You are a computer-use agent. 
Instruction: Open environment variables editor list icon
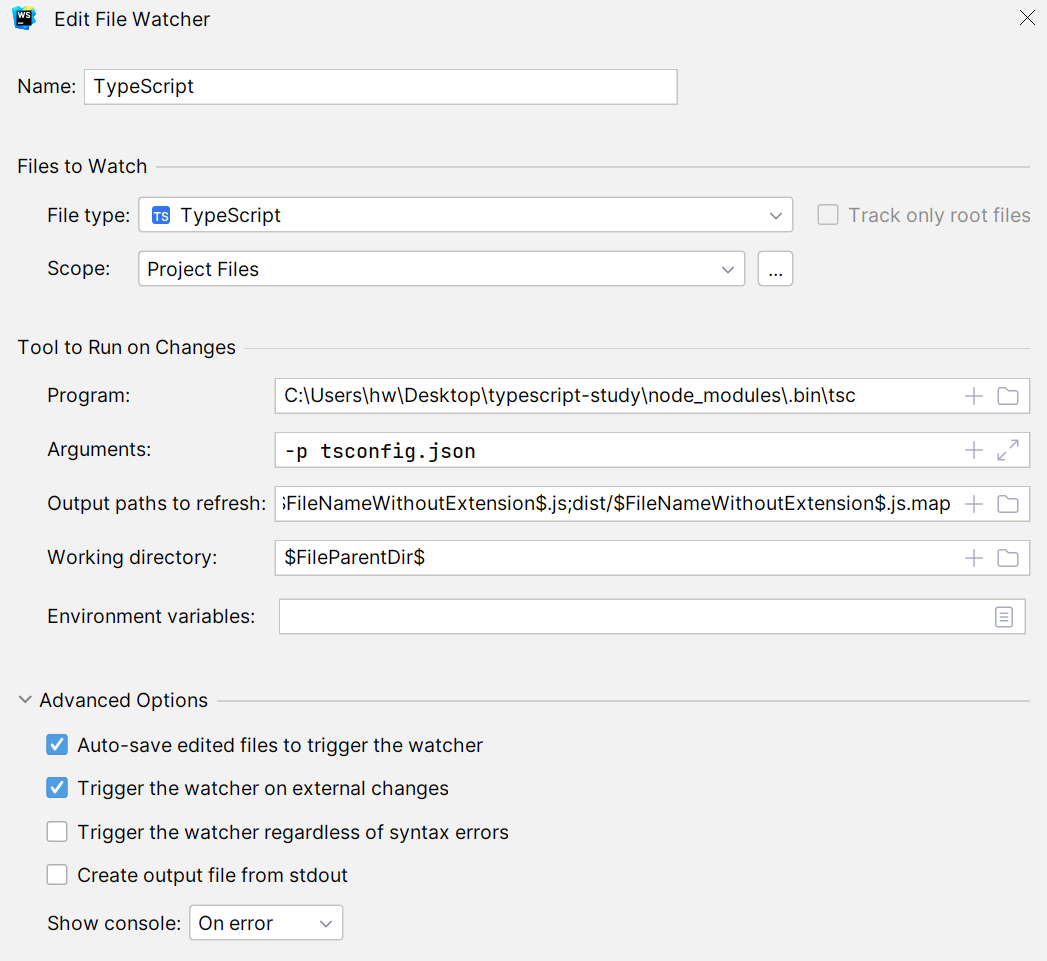coord(1004,616)
